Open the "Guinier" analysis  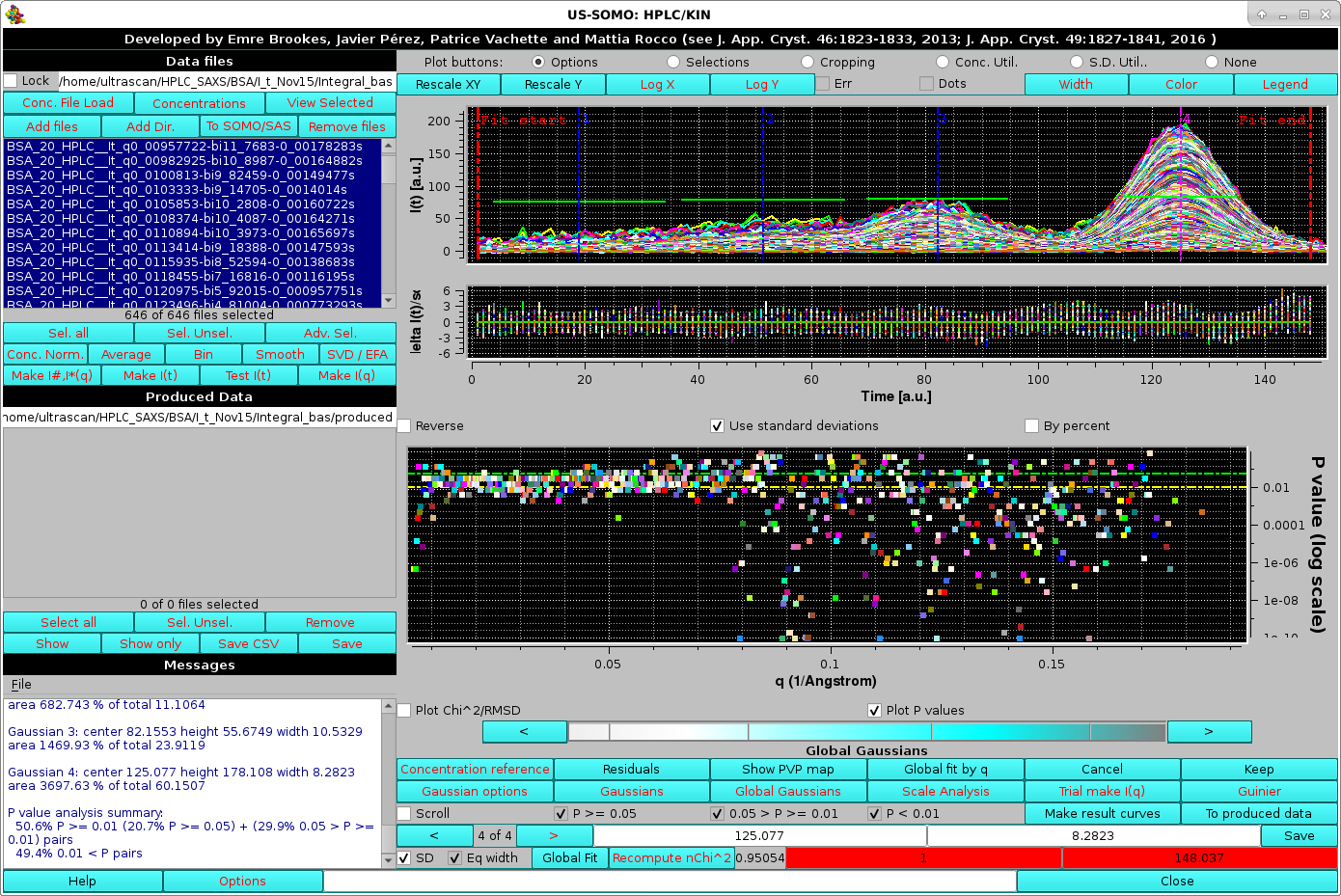click(1258, 791)
